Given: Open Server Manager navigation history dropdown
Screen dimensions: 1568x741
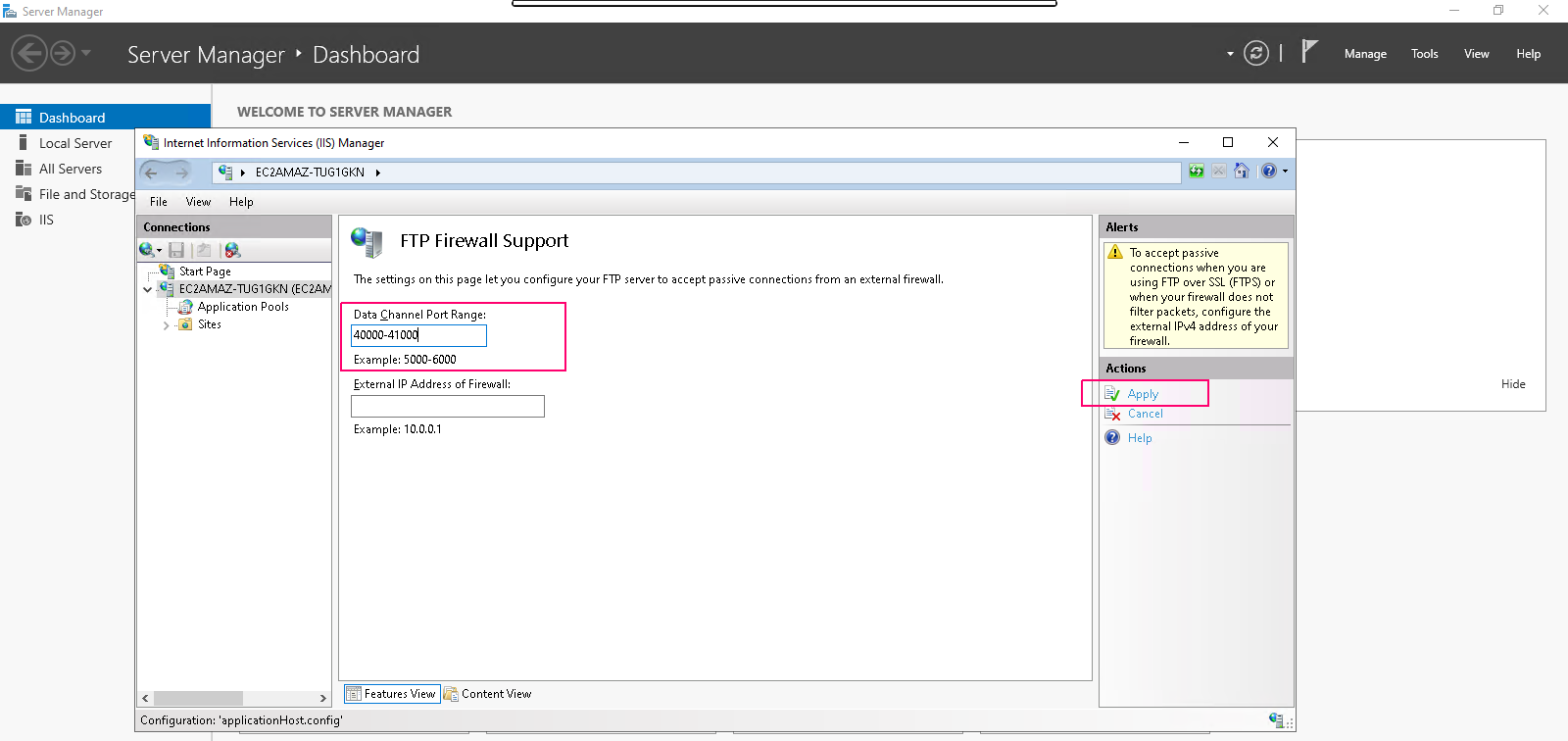Looking at the screenshot, I should (x=86, y=53).
